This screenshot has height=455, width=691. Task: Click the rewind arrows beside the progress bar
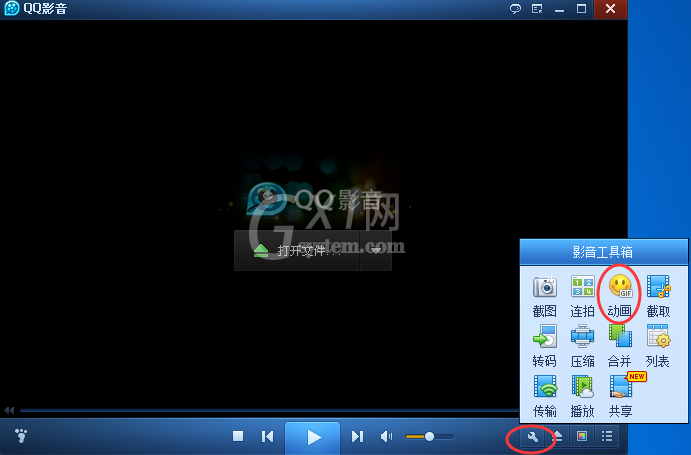click(9, 410)
